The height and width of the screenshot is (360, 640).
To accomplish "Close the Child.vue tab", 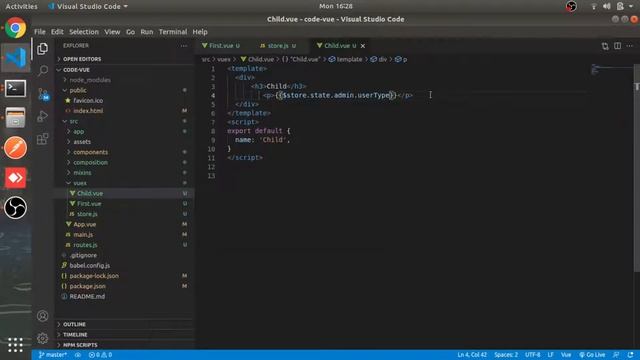I will [363, 46].
